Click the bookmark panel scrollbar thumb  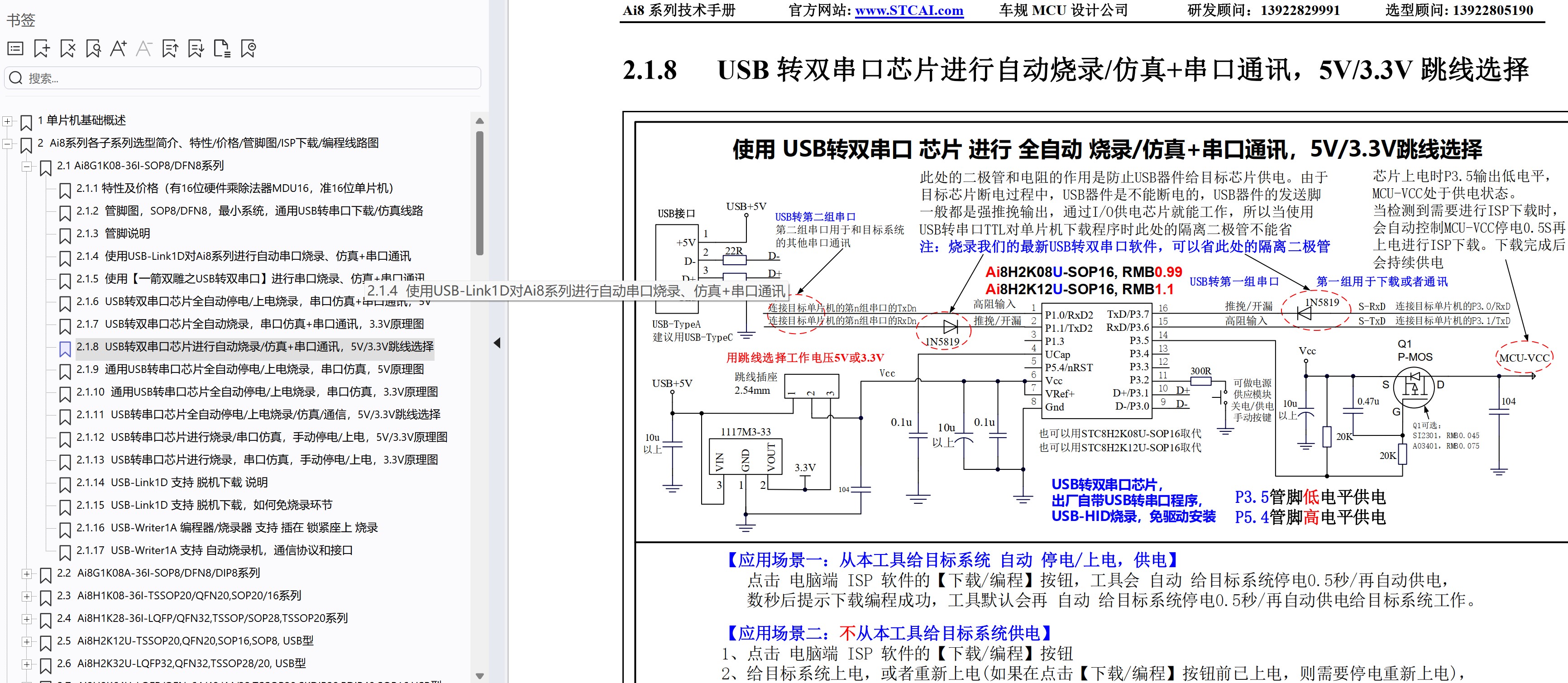tap(480, 192)
